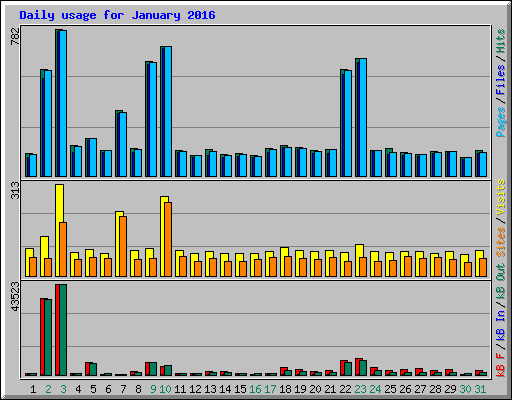The image size is (512, 400).
Task: Click day label '7' on x-axis
Action: (x=123, y=389)
